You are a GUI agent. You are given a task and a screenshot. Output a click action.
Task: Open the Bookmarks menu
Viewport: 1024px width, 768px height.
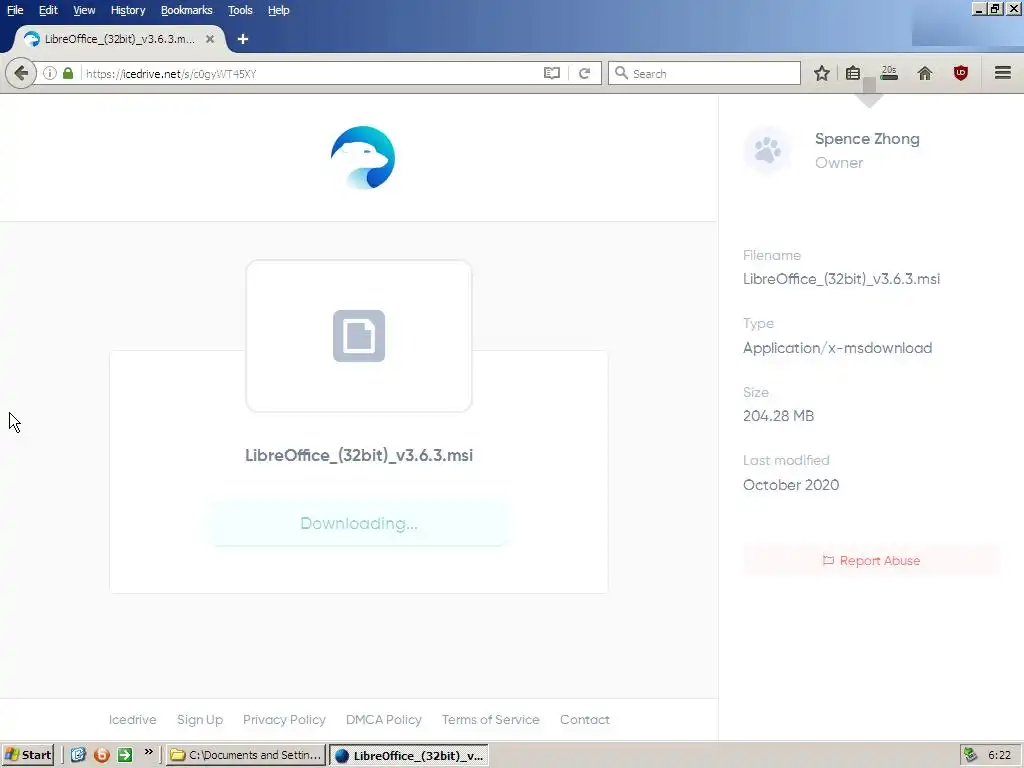pos(187,10)
